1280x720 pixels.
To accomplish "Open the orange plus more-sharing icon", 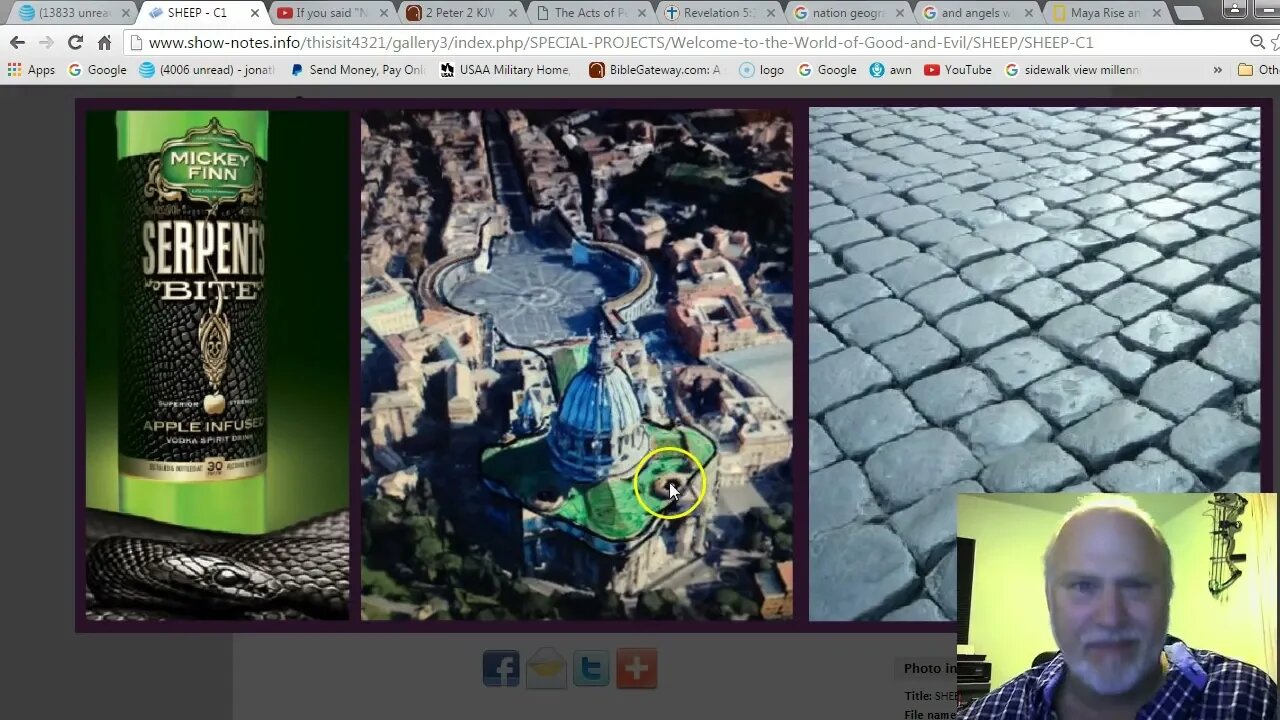I will [637, 668].
